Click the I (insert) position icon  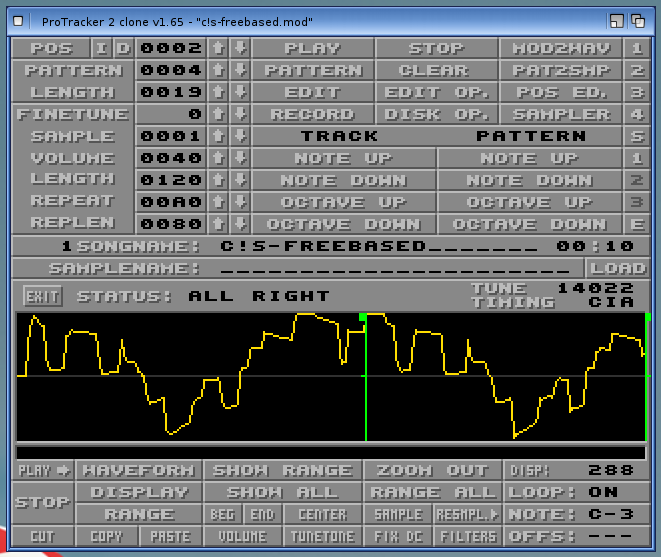pos(102,48)
